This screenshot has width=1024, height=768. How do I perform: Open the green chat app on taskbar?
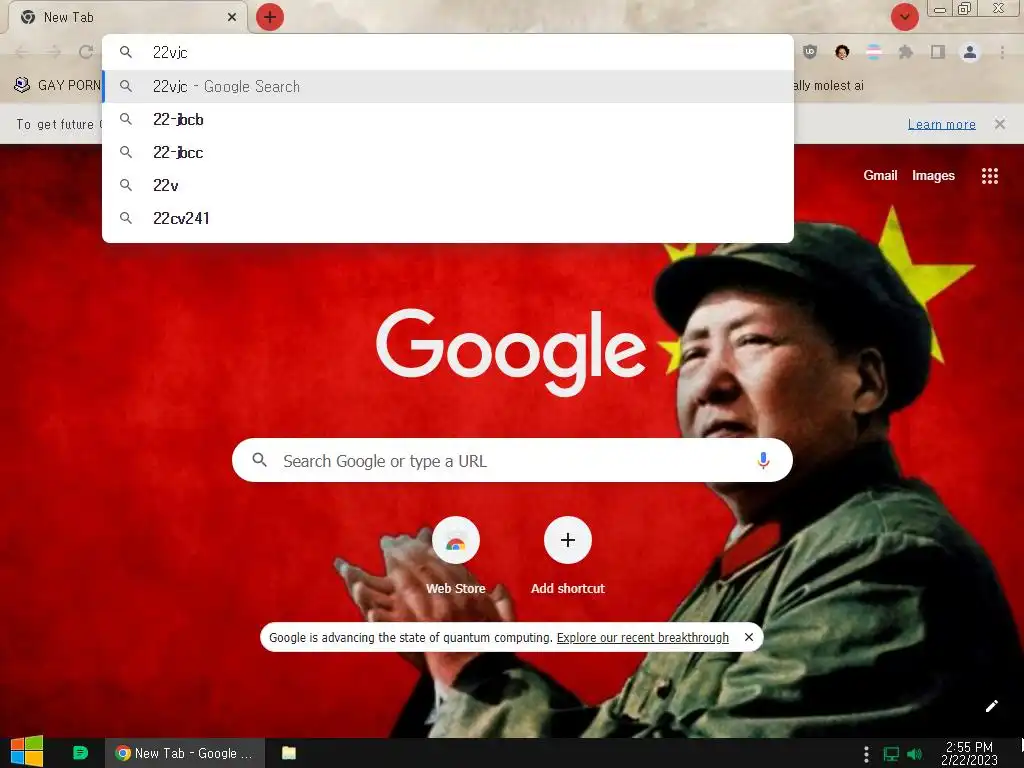pyautogui.click(x=80, y=753)
